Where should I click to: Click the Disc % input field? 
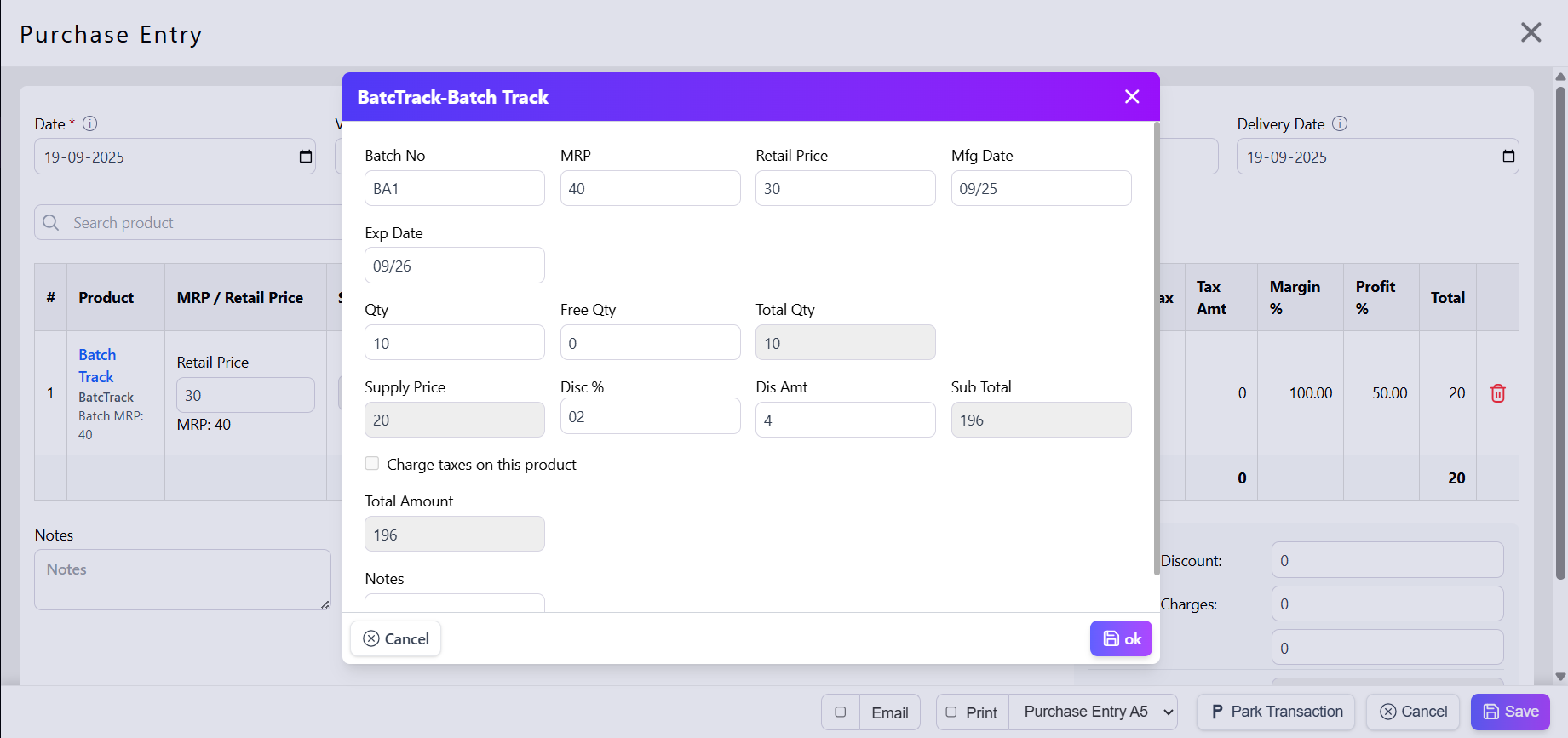tap(650, 416)
